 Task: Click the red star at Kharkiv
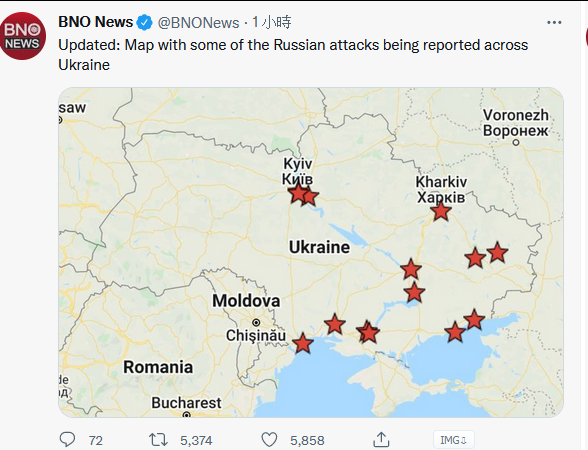441,212
